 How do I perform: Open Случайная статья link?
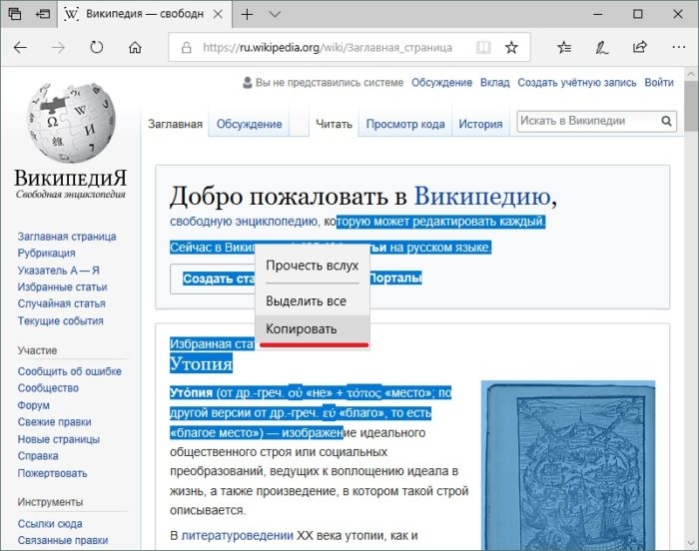(x=62, y=303)
